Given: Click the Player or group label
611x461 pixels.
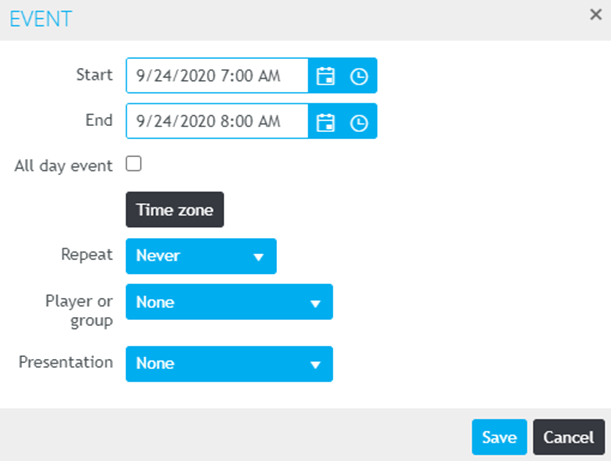Looking at the screenshot, I should tap(79, 309).
